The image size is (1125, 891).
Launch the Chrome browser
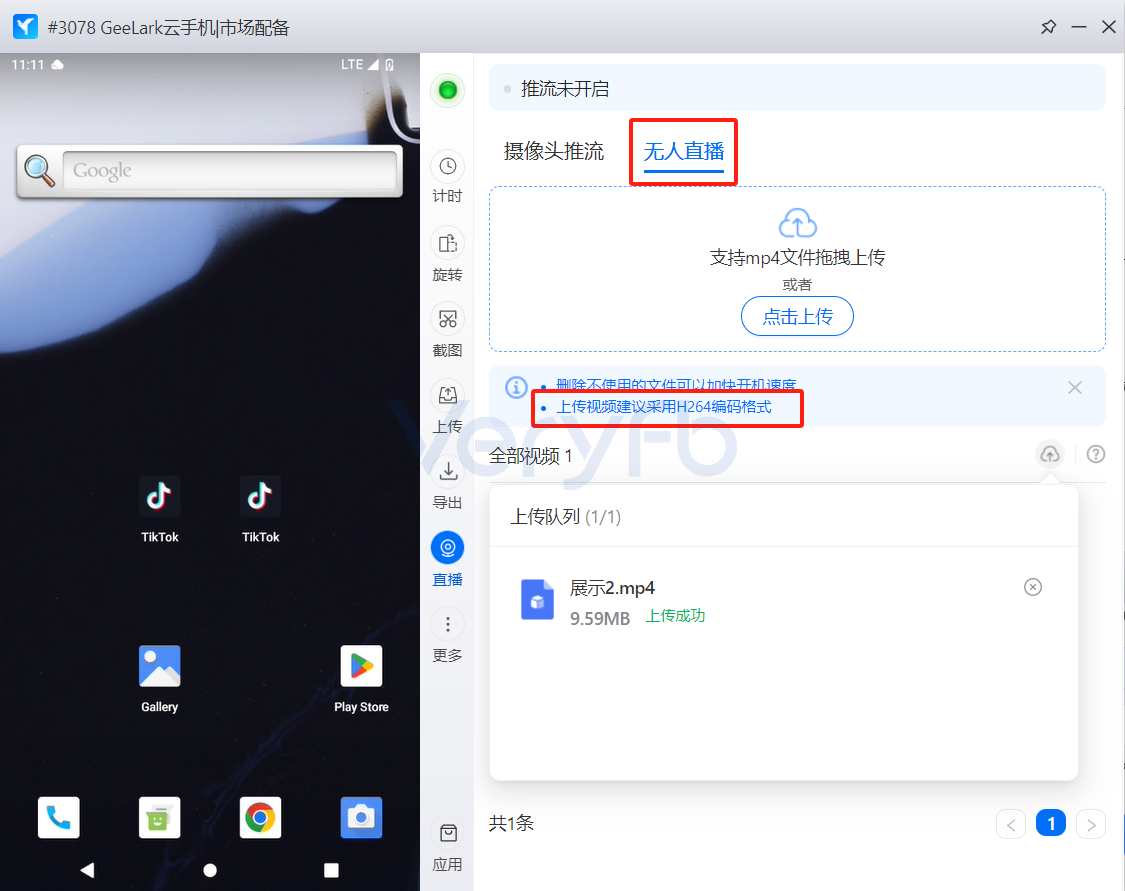point(260,817)
